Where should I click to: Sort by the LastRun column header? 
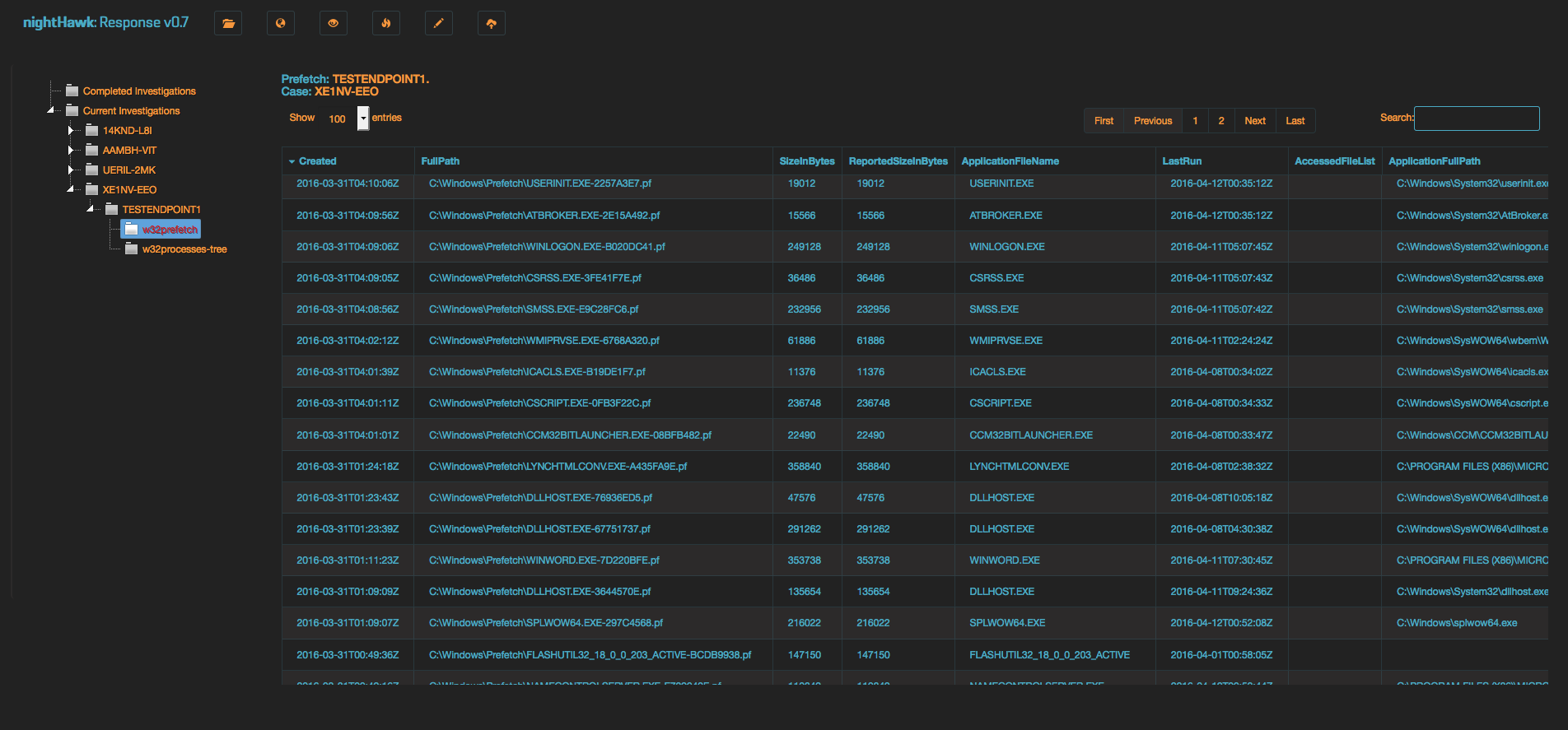[1182, 161]
